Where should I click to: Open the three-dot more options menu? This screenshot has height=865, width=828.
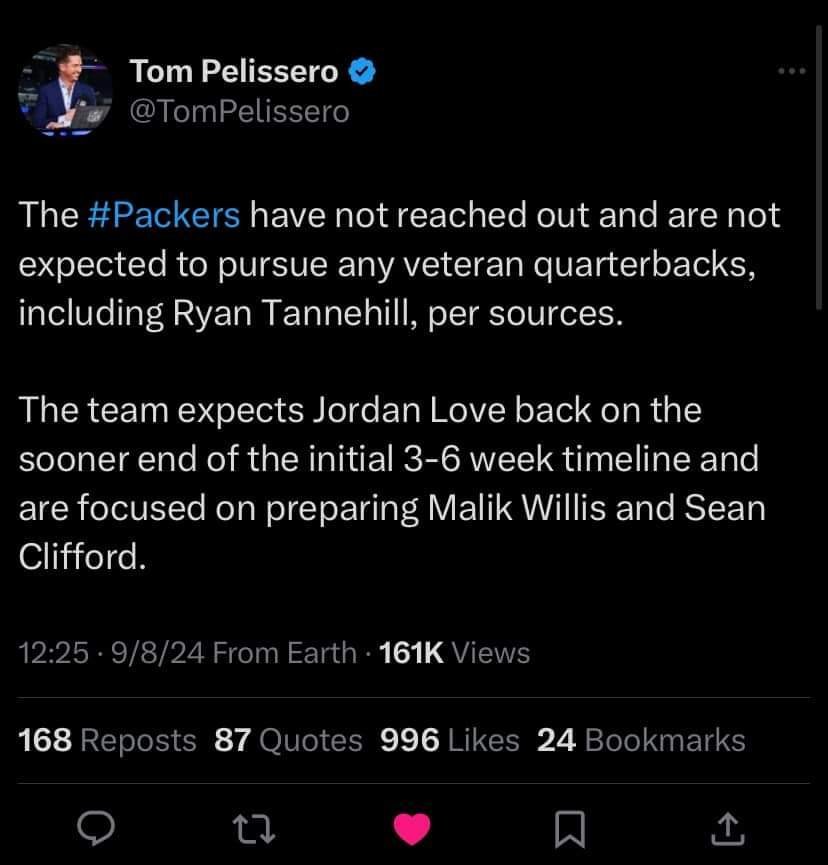pos(790,72)
